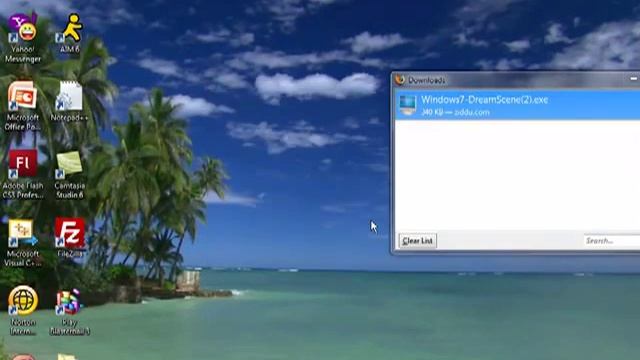The image size is (640, 360).
Task: Click the Downloads window title text
Action: 427,80
